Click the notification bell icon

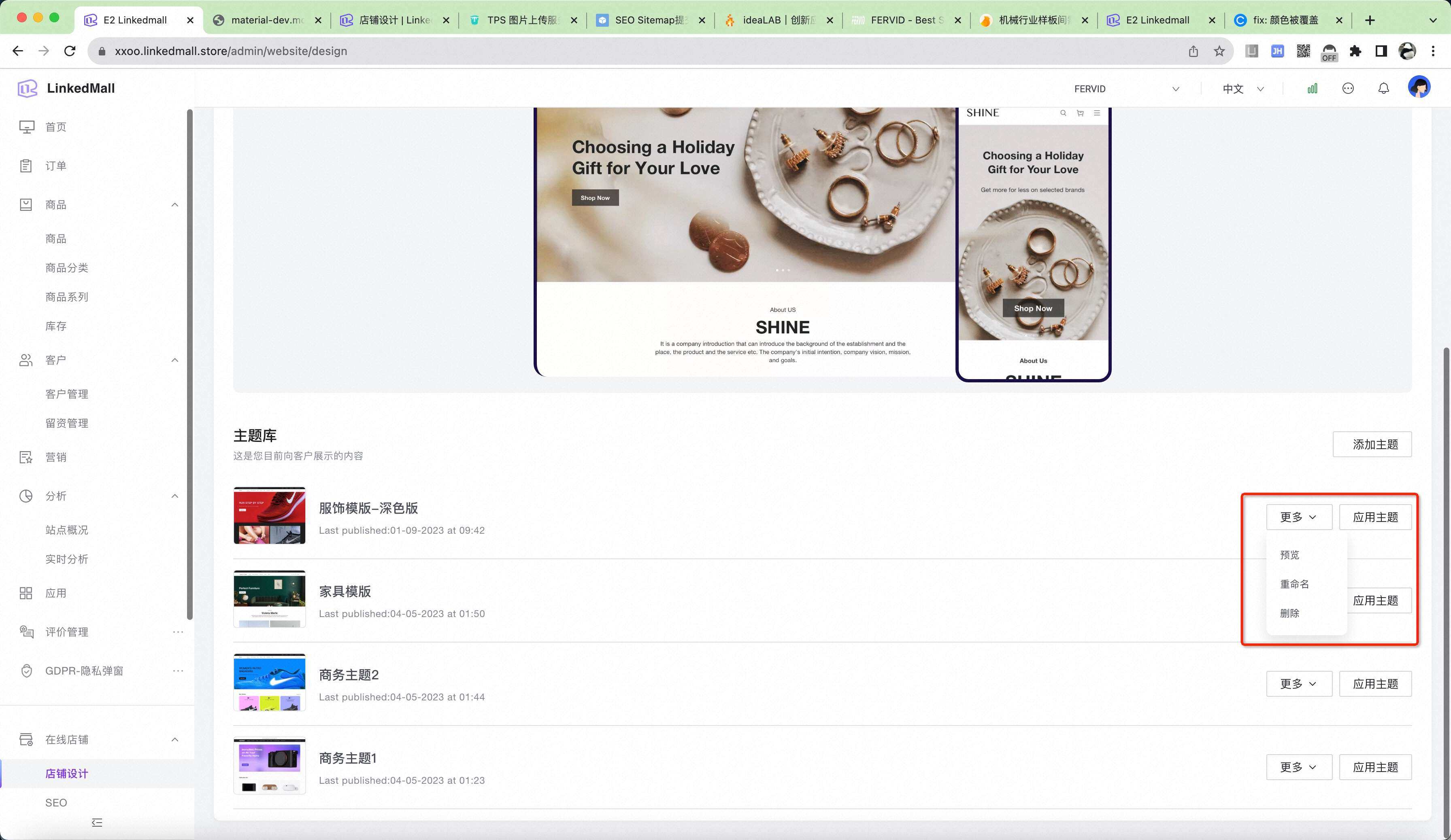(x=1383, y=89)
